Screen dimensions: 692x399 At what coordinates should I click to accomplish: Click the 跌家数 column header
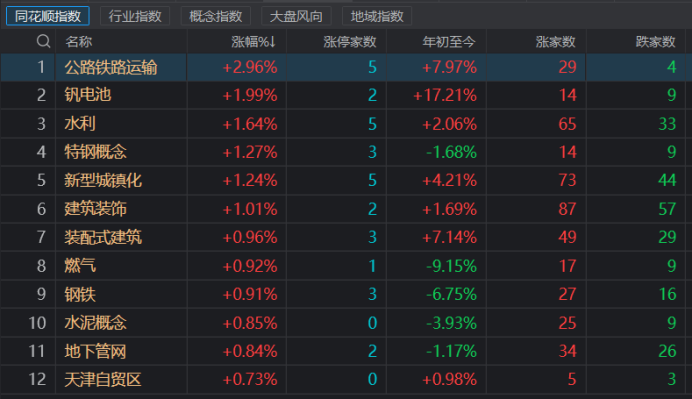655,42
